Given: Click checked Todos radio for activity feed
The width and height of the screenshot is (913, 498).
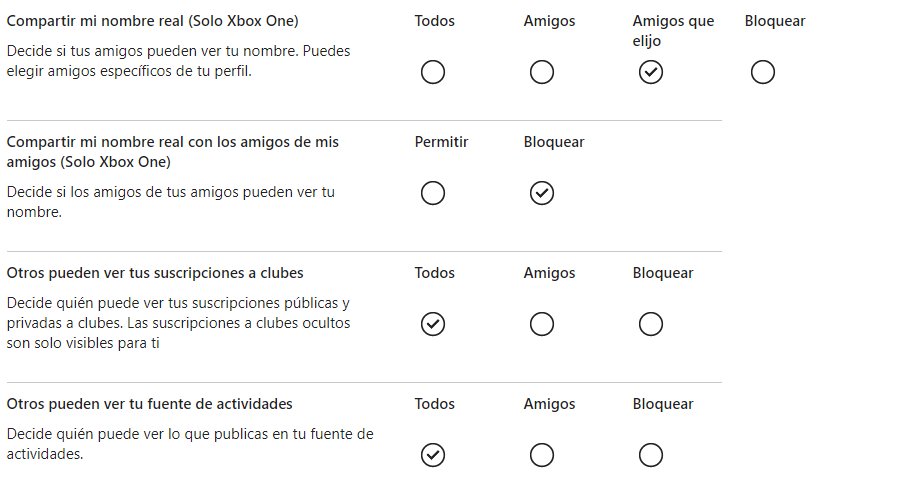Looking at the screenshot, I should (x=433, y=455).
